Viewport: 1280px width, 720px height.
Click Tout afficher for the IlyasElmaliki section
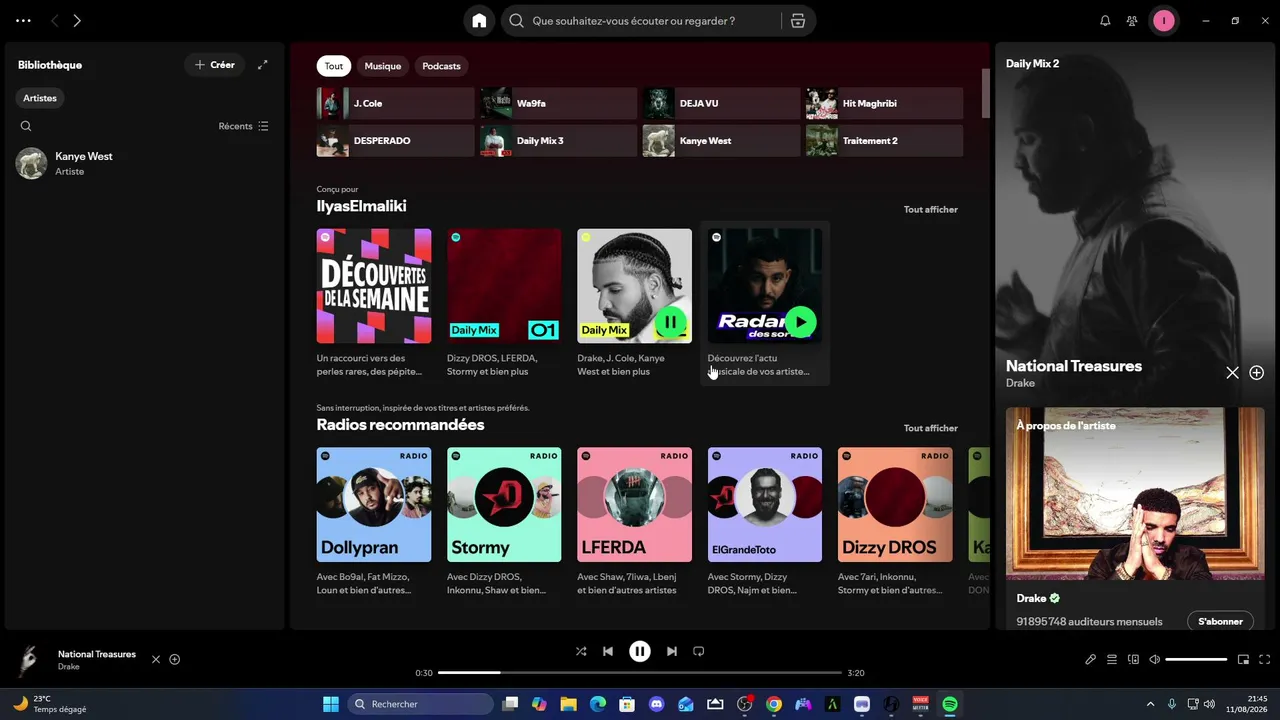point(931,210)
